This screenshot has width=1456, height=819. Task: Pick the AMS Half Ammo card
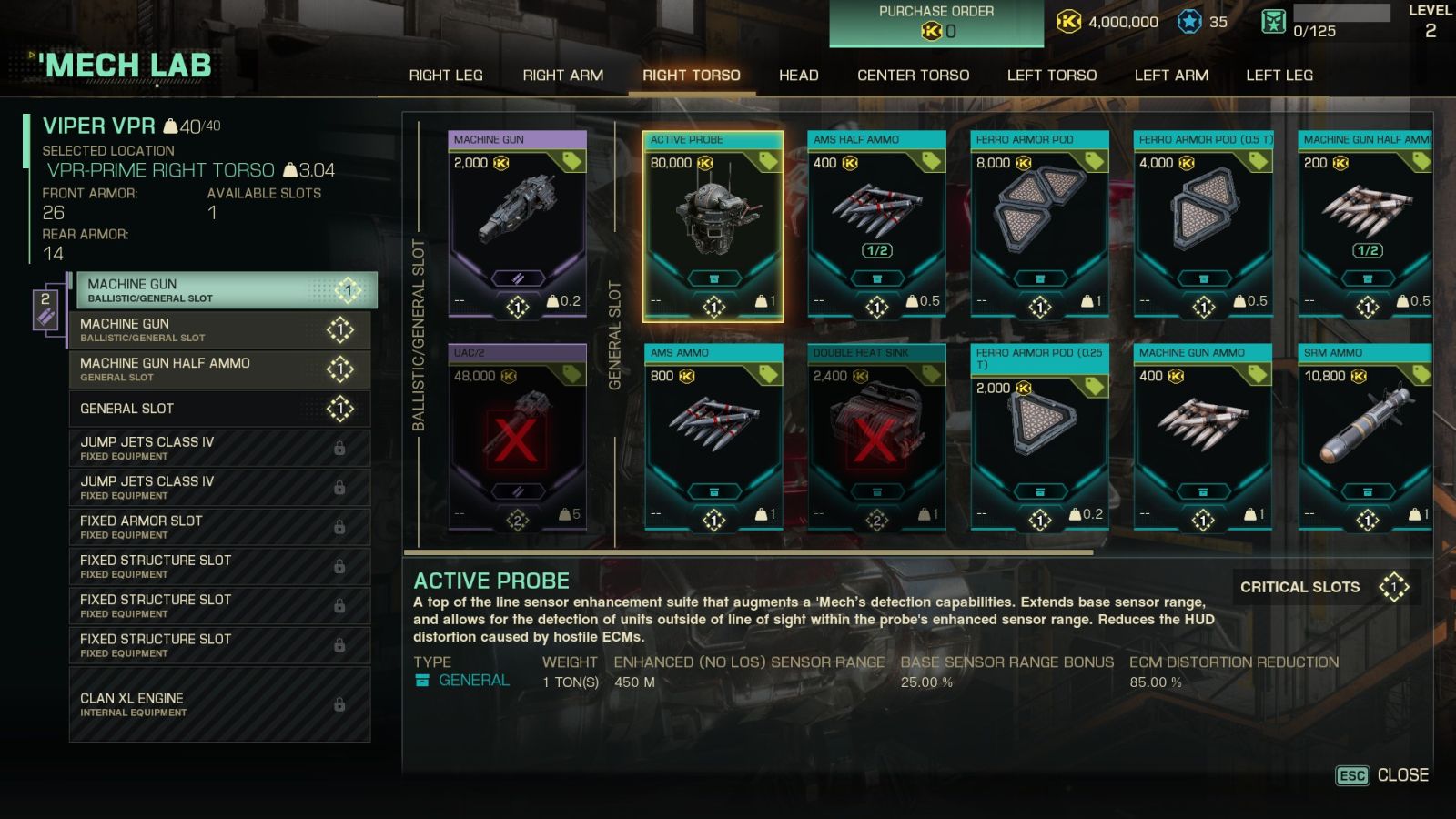[x=876, y=225]
